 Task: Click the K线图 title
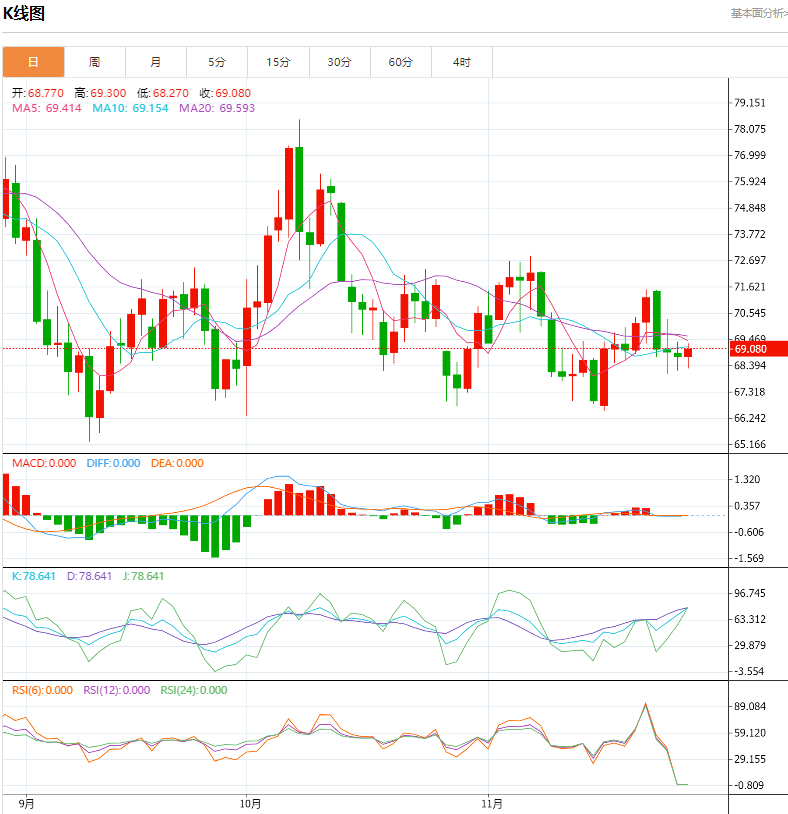pos(24,13)
